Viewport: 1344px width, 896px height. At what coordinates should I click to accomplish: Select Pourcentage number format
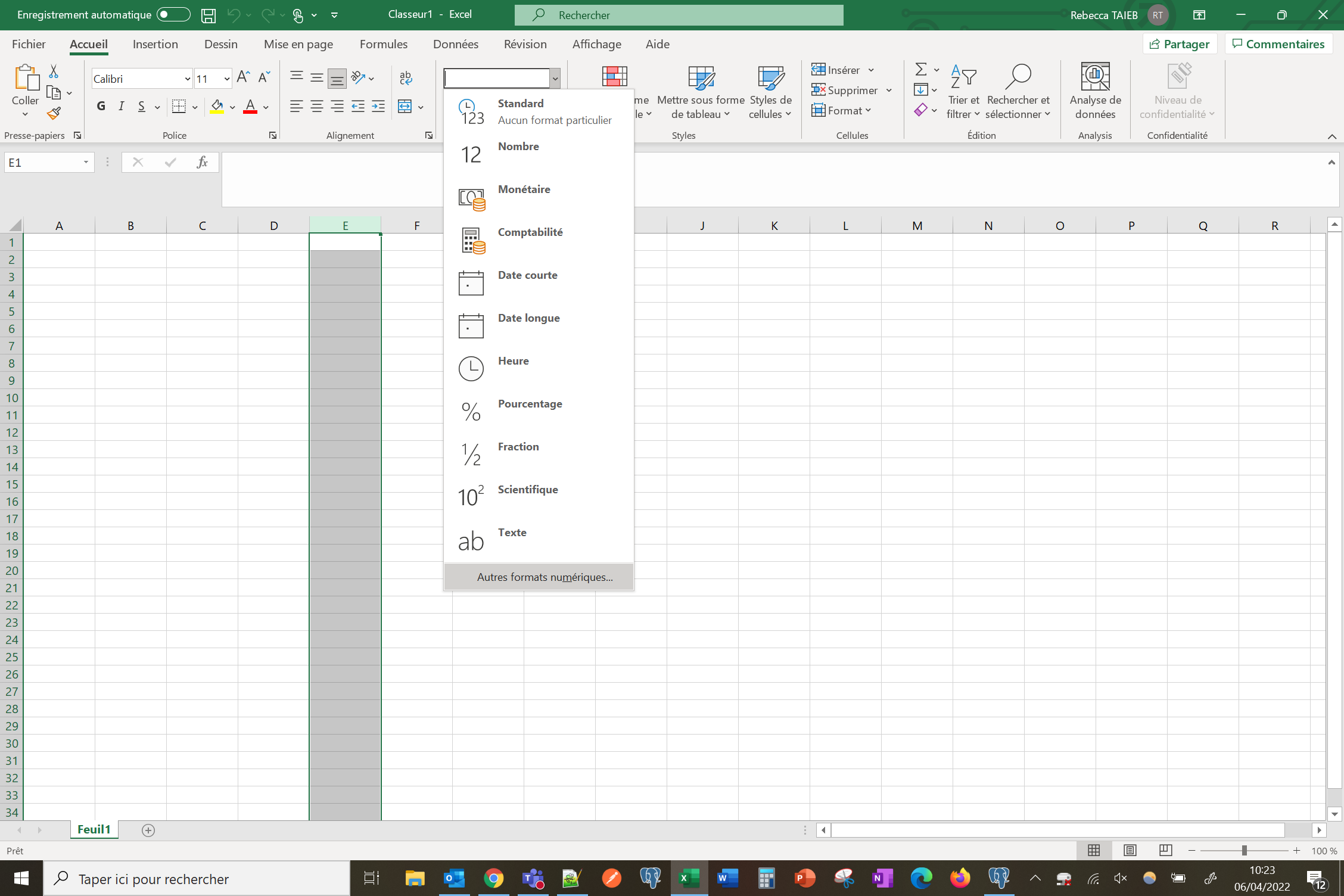(x=539, y=412)
